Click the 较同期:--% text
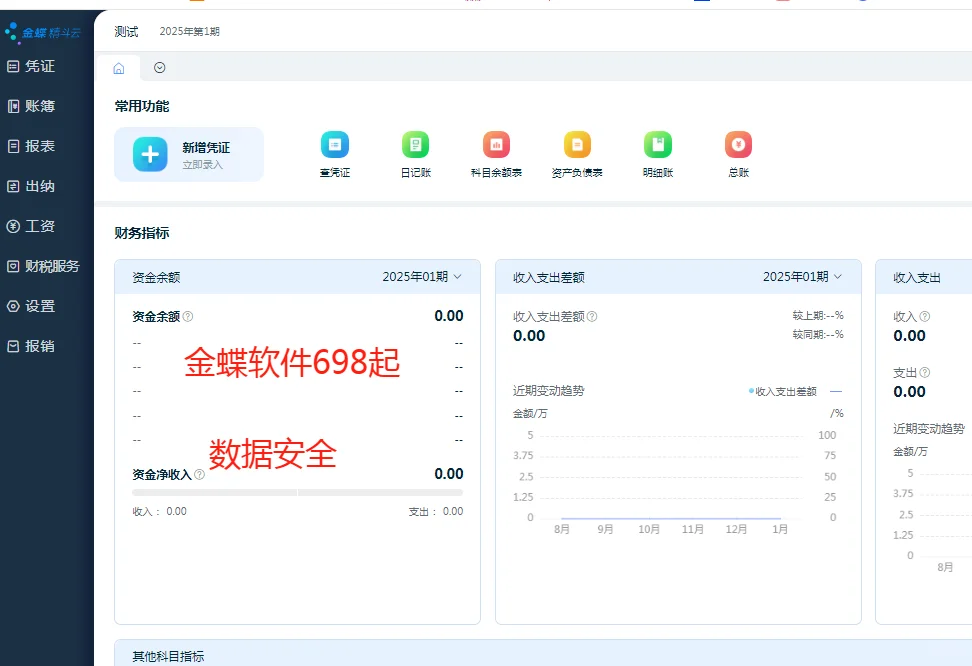The width and height of the screenshot is (972, 666). click(x=818, y=335)
